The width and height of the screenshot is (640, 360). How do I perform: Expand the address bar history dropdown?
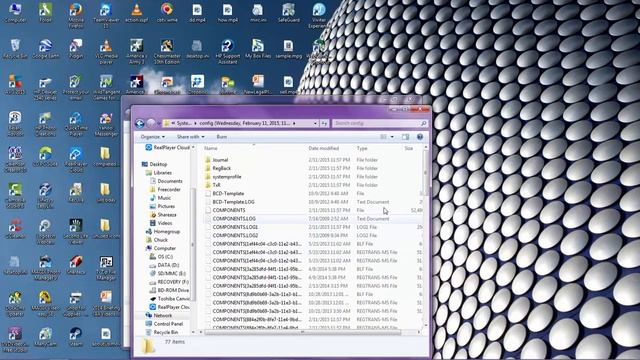pos(315,123)
